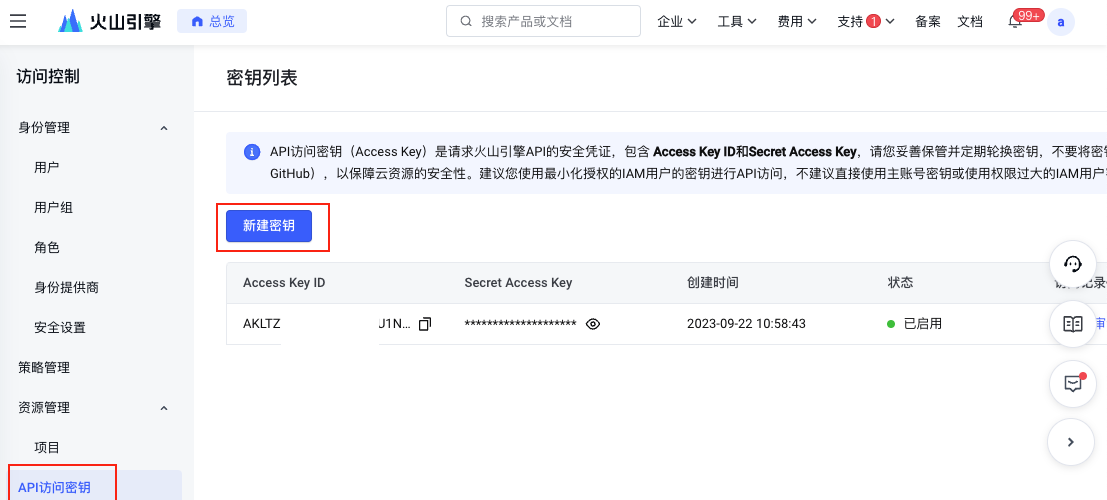Open customer service headset widget
1107x500 pixels.
point(1073,264)
